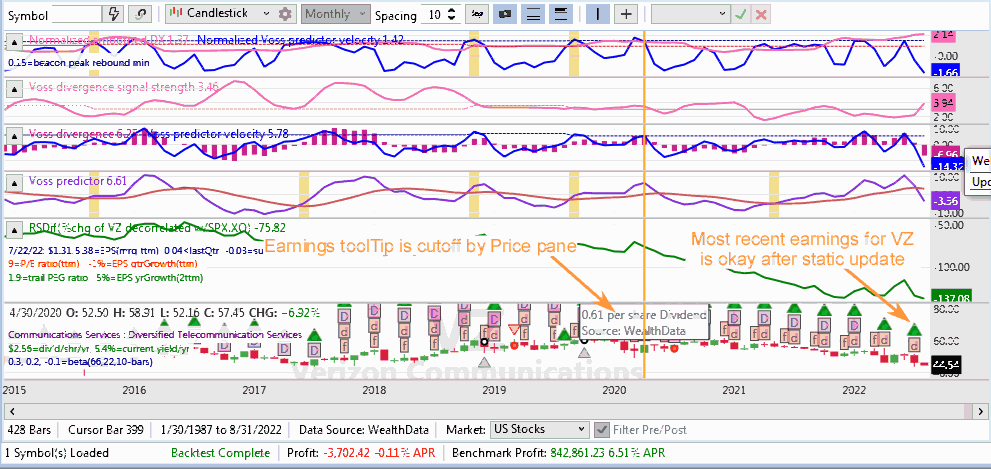
Task: Click the Cursor Bar 399 status text
Action: (106, 430)
